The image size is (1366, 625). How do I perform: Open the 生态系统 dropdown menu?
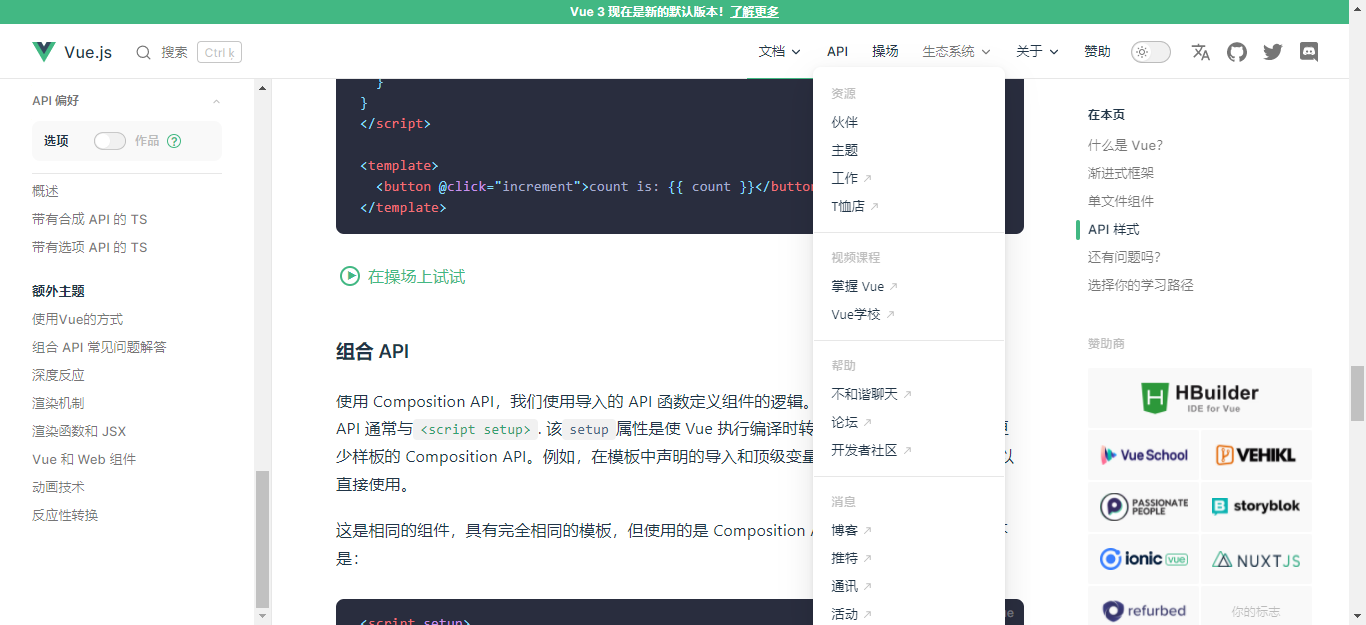tap(956, 52)
